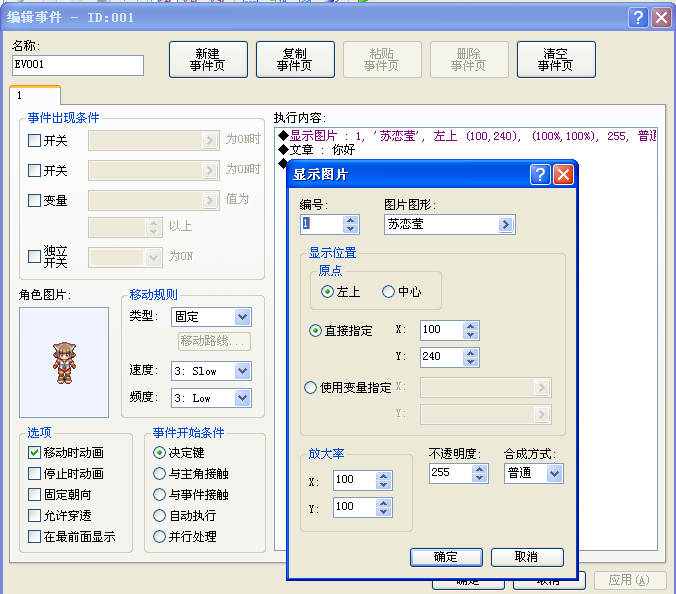Screen dimensions: 676x594
Task: Increase 放大率 X with up arrow
Action: [x=383, y=476]
